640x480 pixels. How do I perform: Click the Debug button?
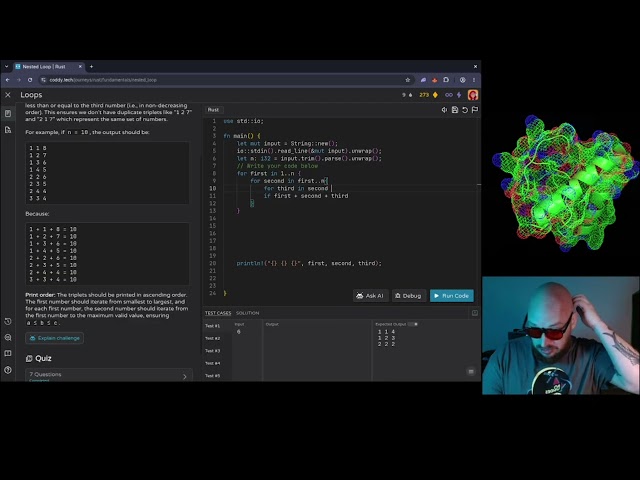(408, 296)
